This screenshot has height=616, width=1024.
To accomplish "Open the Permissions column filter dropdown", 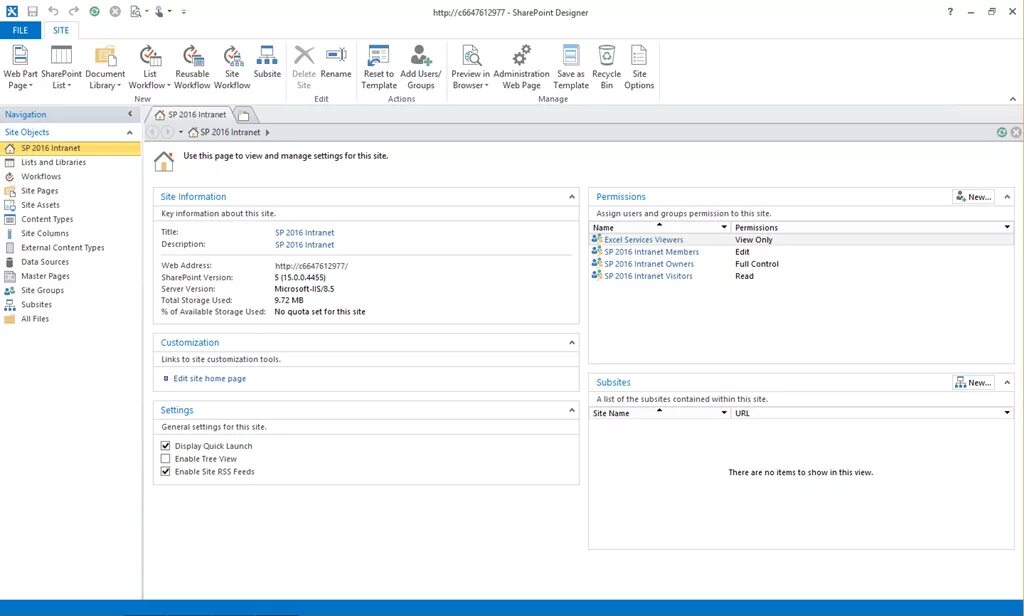I will tap(1007, 227).
